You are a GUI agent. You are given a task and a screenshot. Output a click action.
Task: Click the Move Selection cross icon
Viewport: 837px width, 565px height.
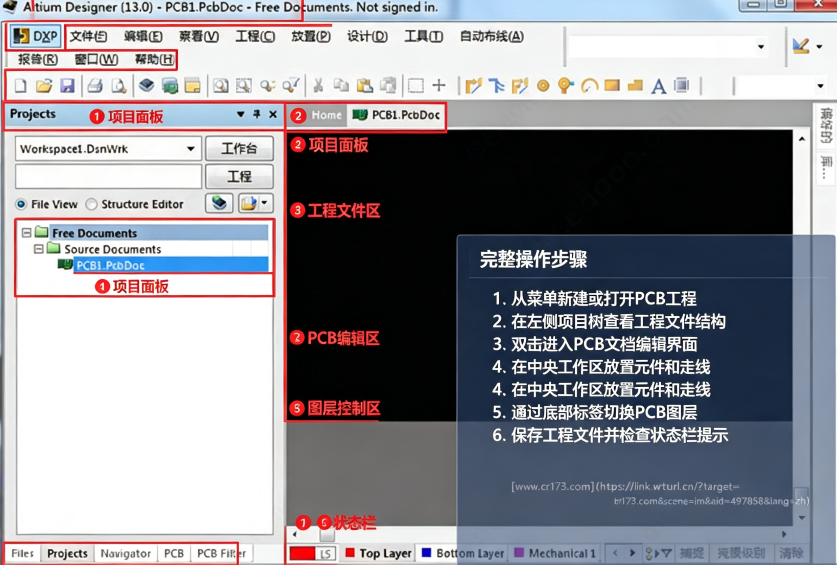coord(439,85)
